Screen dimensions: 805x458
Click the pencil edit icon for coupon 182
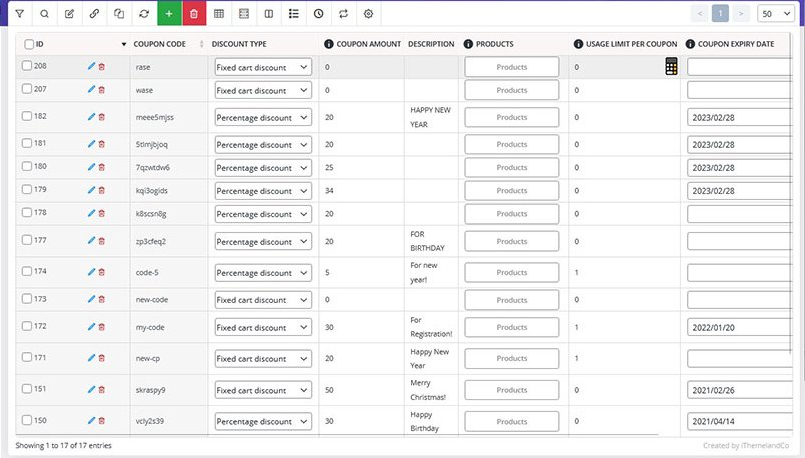[x=91, y=117]
